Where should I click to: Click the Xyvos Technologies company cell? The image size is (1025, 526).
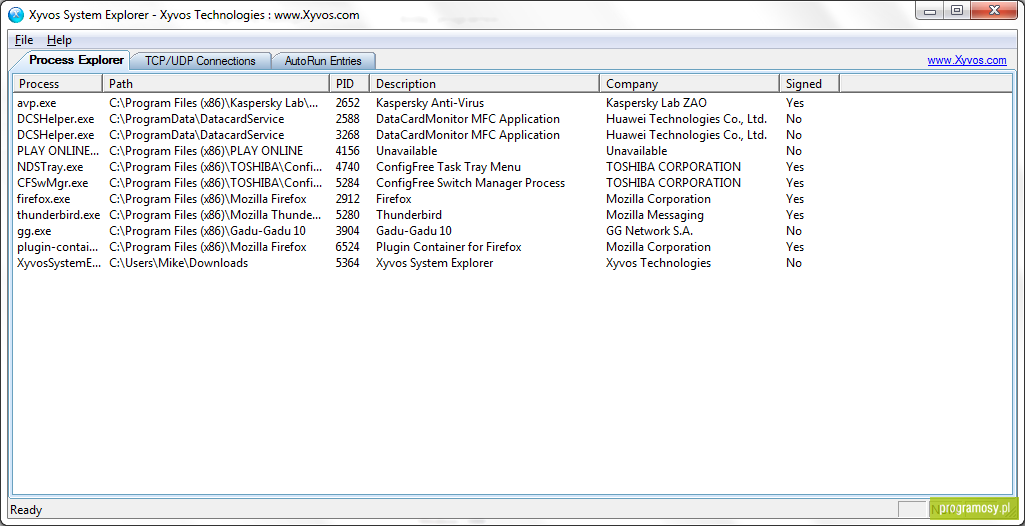click(x=658, y=263)
